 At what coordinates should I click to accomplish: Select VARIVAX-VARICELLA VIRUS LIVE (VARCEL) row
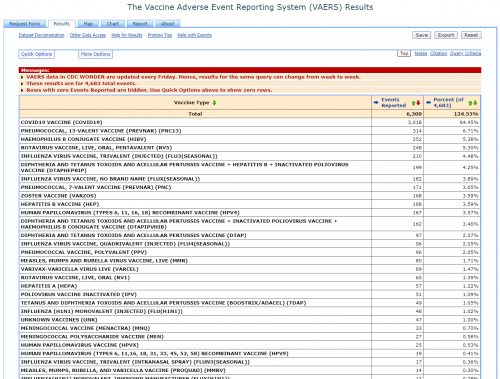(250, 269)
